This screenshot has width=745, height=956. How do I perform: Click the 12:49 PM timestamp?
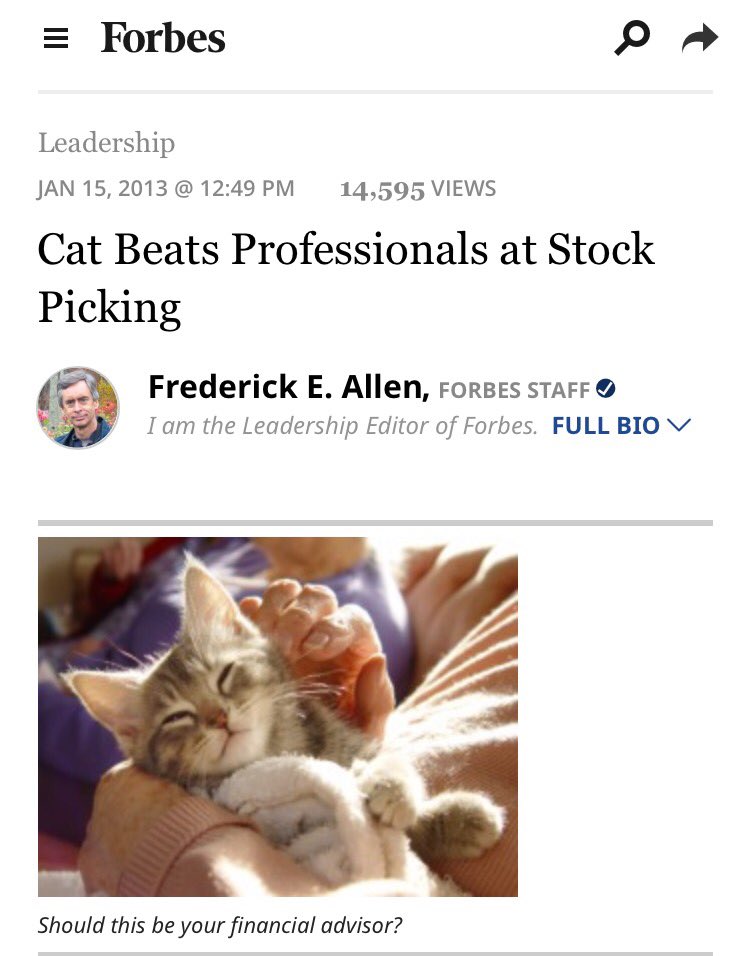[x=247, y=188]
